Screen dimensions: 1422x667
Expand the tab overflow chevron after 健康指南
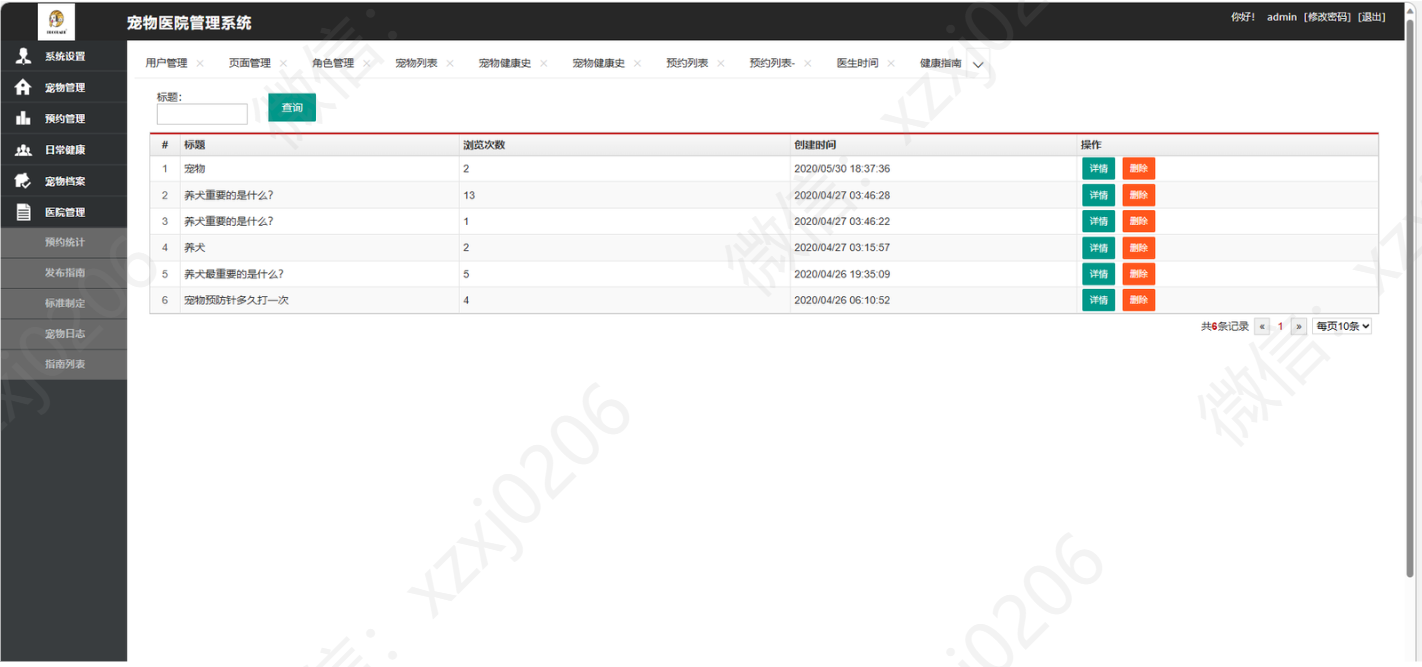(x=978, y=64)
